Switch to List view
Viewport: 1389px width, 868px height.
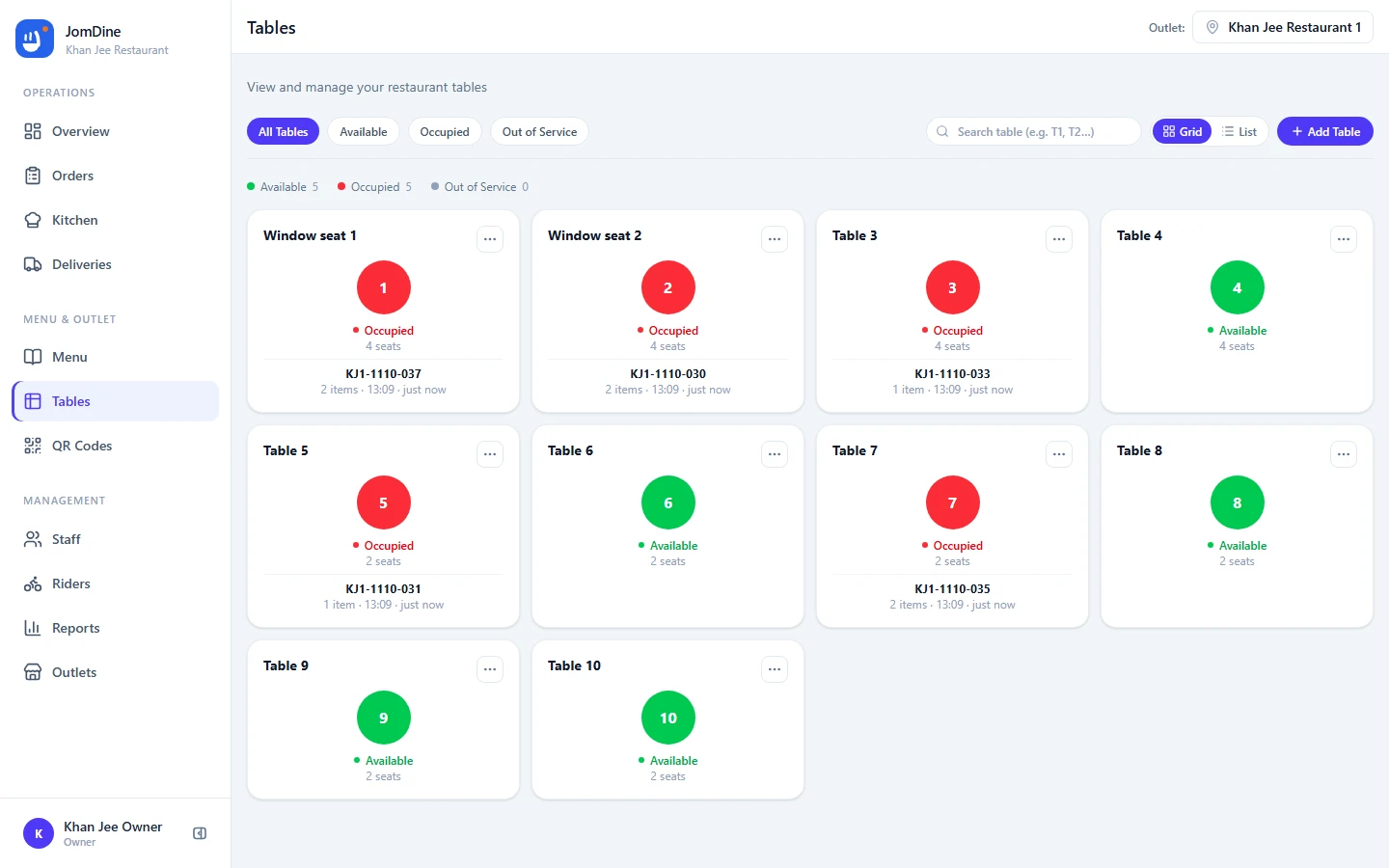pos(1239,131)
